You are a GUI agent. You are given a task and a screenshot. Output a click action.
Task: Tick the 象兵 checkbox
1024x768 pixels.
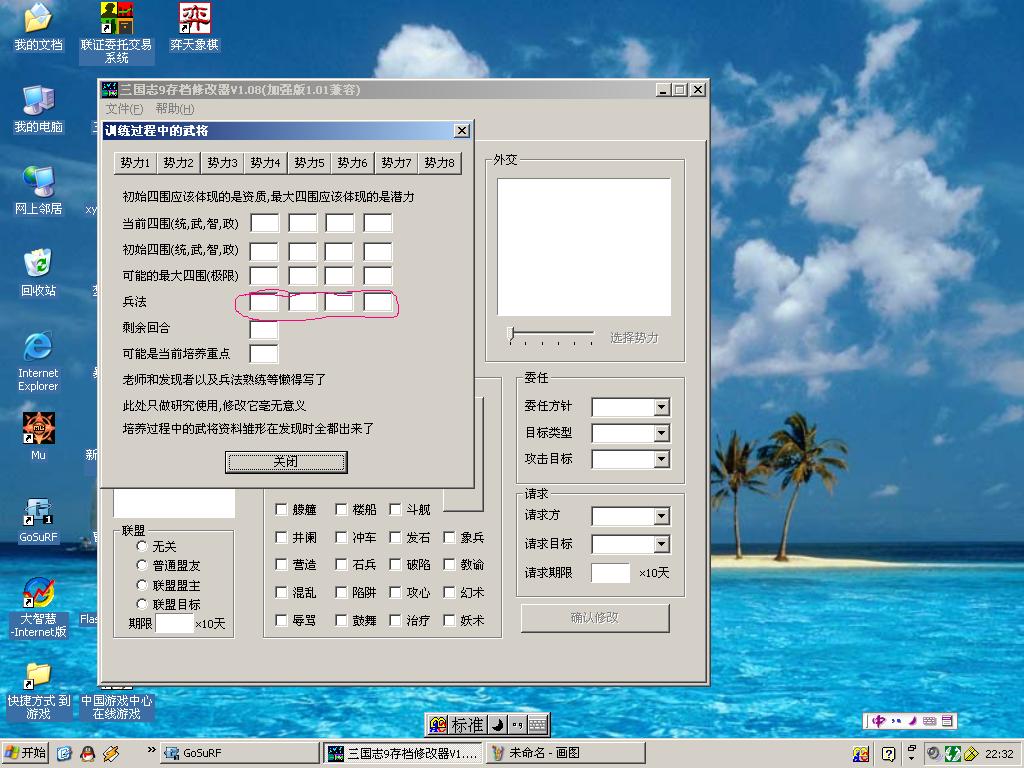450,538
